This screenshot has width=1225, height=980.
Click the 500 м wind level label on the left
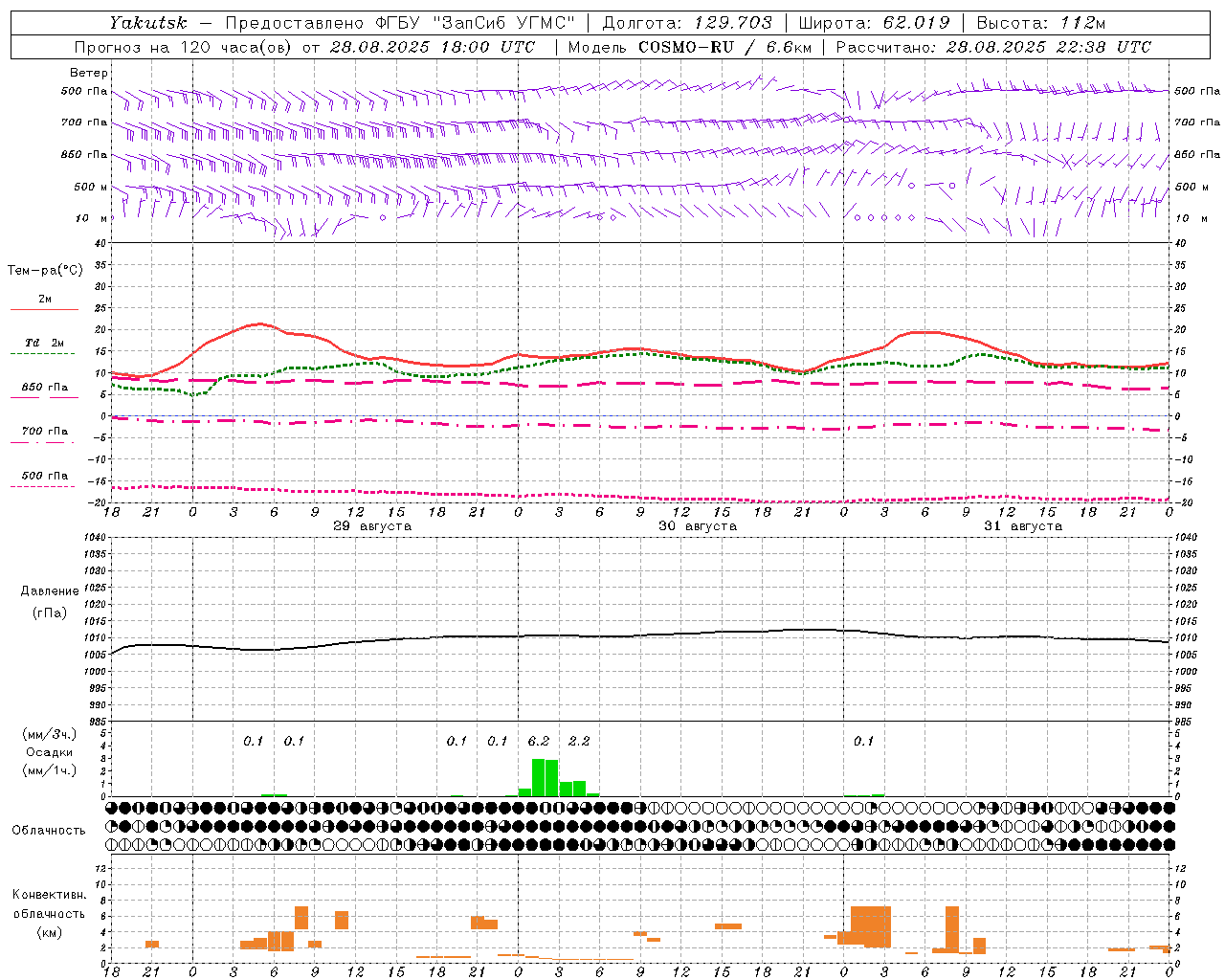coord(90,187)
